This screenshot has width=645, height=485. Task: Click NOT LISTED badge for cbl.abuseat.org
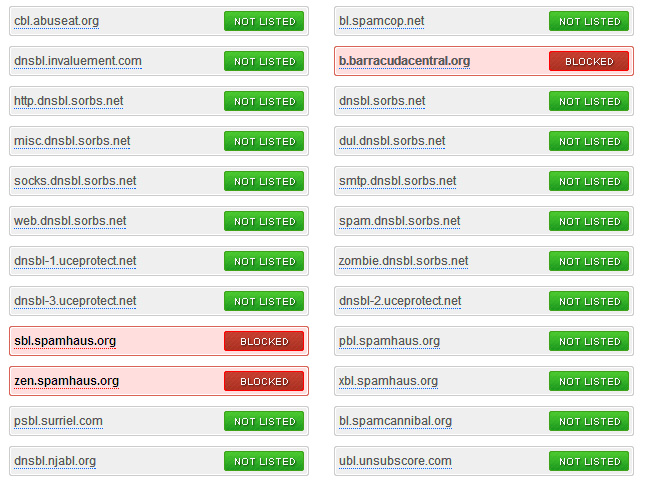coord(264,21)
